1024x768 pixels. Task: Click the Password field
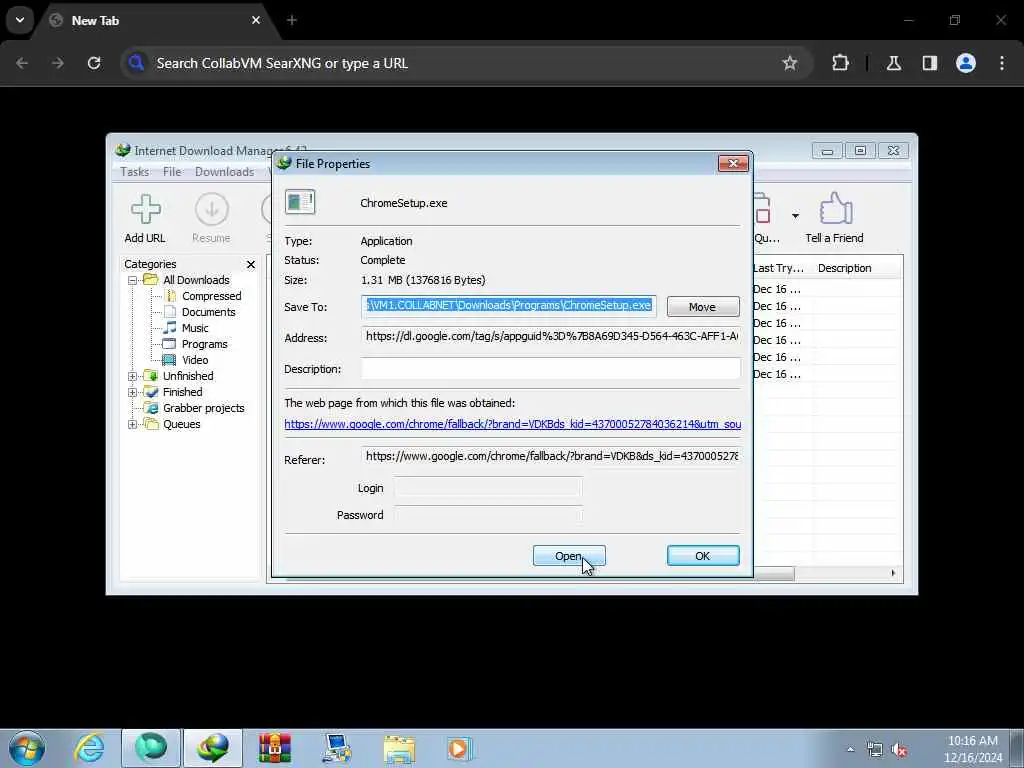487,515
